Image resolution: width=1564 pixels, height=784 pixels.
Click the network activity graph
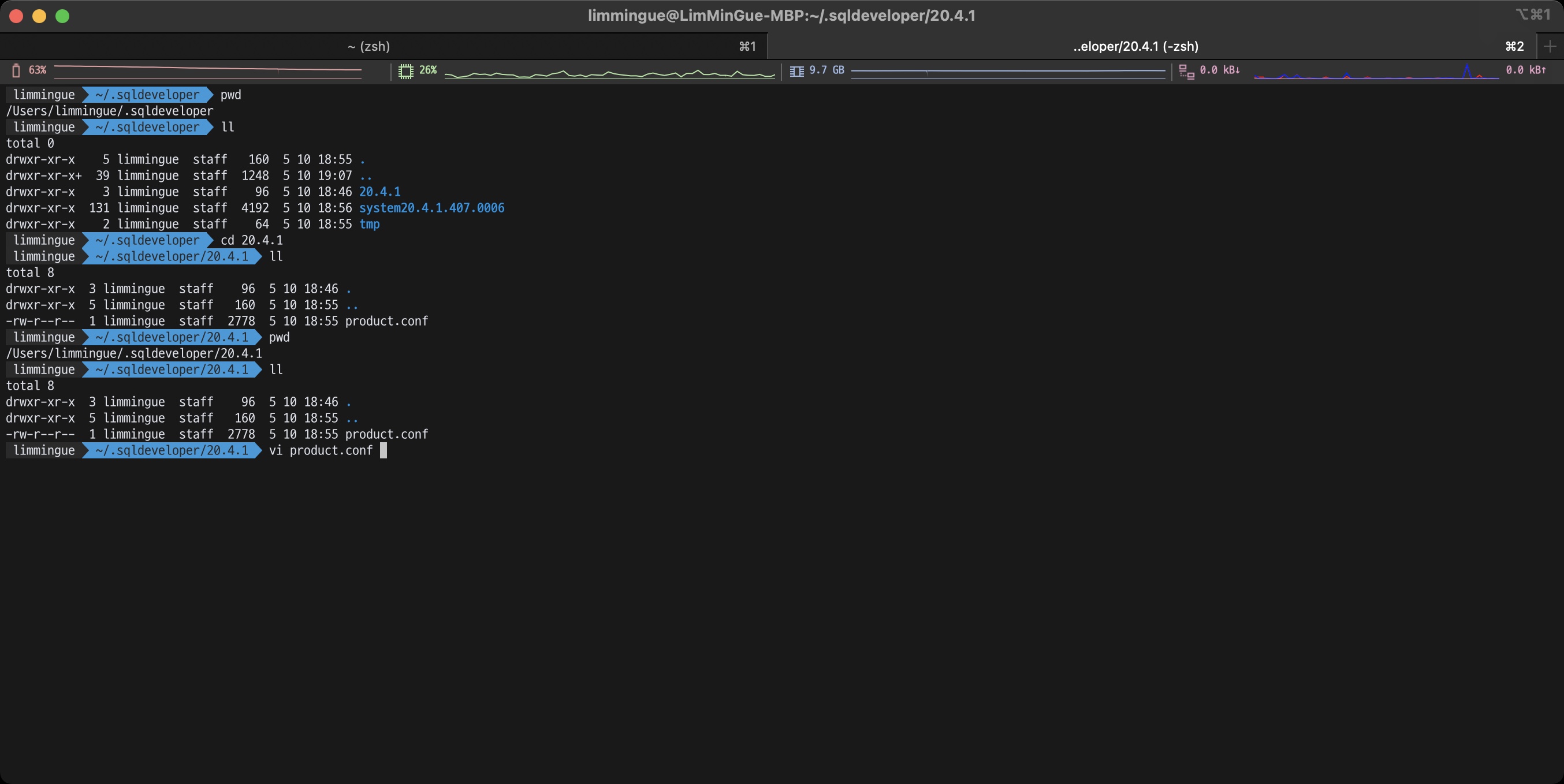point(1376,73)
